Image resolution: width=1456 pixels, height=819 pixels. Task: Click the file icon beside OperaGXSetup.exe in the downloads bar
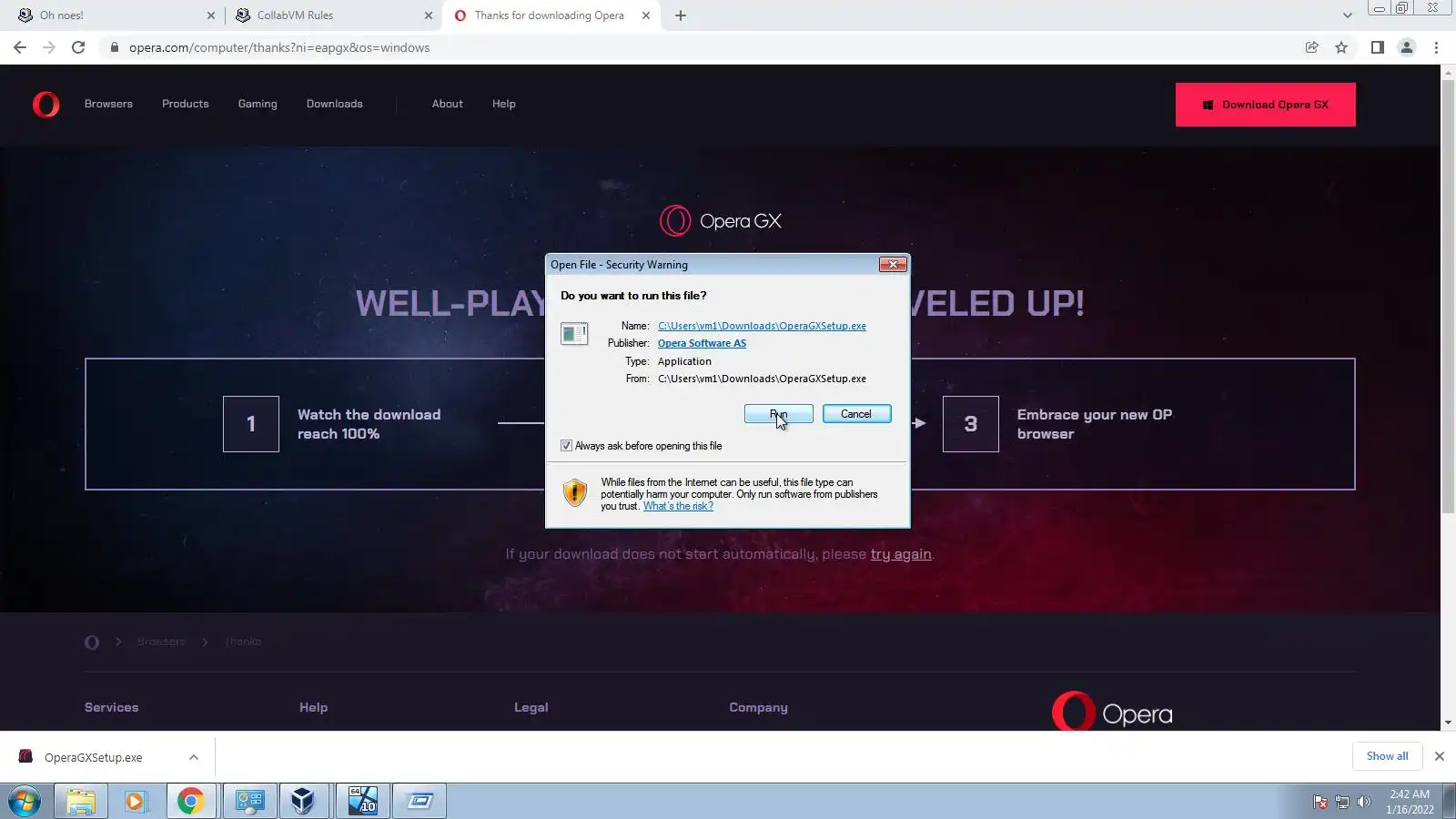tap(25, 756)
